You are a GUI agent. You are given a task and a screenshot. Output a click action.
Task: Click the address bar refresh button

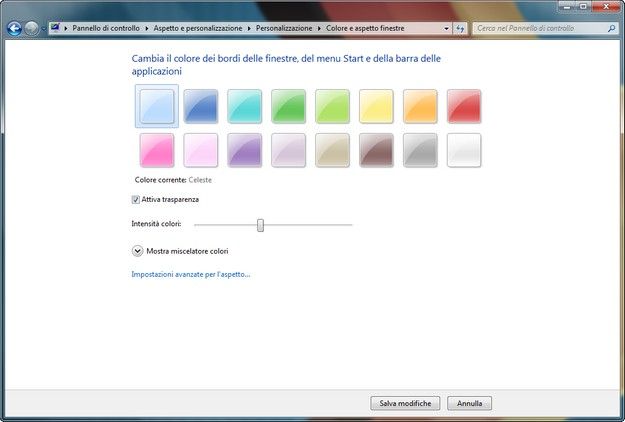coord(460,28)
